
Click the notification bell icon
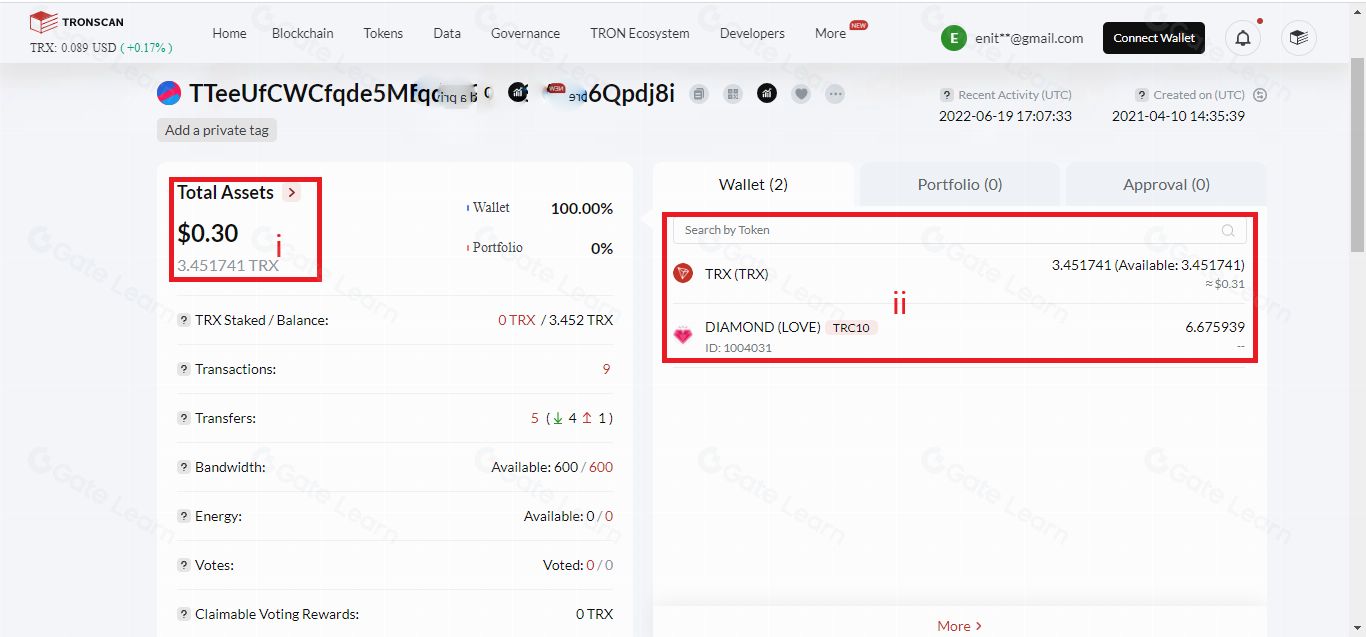coord(1243,38)
